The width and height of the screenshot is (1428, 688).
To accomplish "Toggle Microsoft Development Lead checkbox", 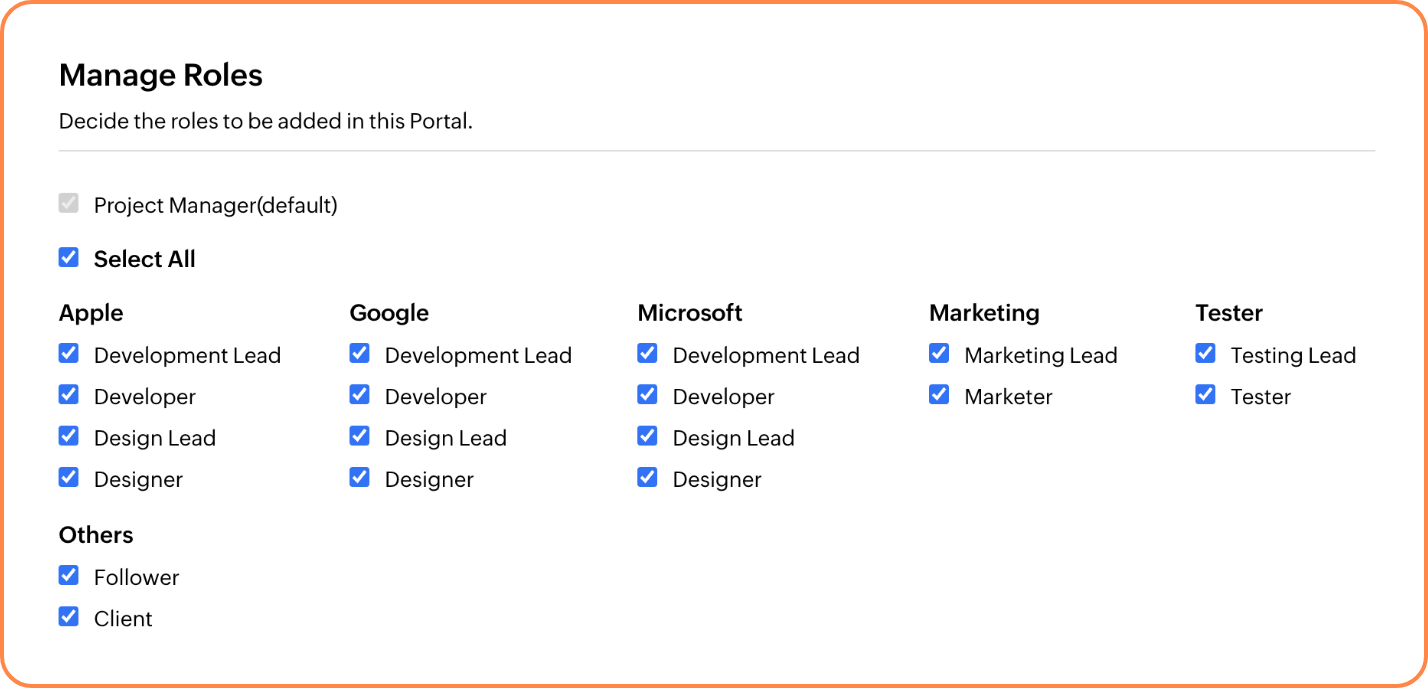I will (x=648, y=354).
